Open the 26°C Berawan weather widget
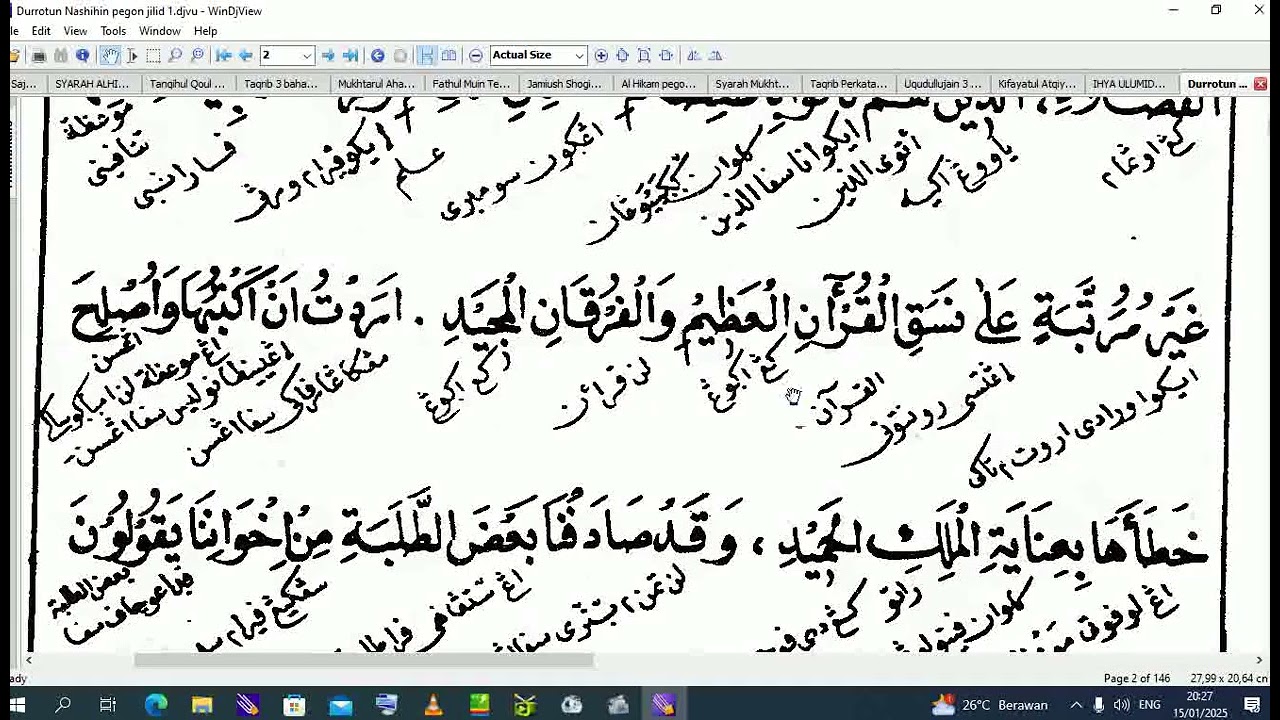Screen dimensions: 1280x720 pos(989,705)
